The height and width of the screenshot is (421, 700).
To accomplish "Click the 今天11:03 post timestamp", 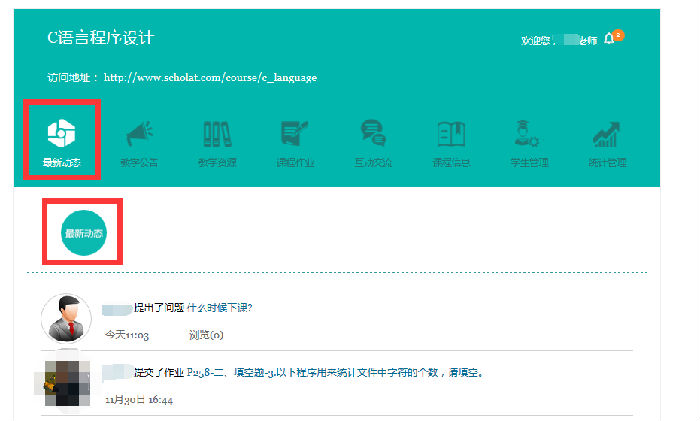I will point(127,334).
